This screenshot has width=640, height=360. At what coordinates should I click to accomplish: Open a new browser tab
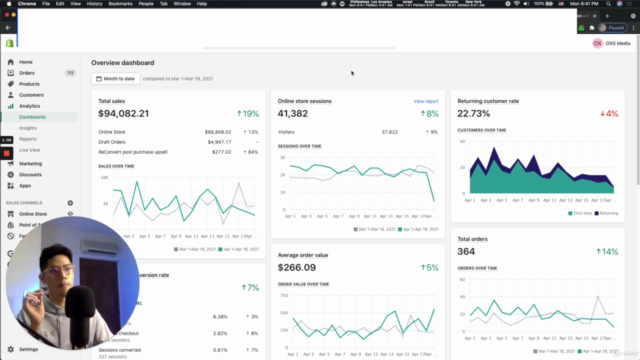click(607, 16)
